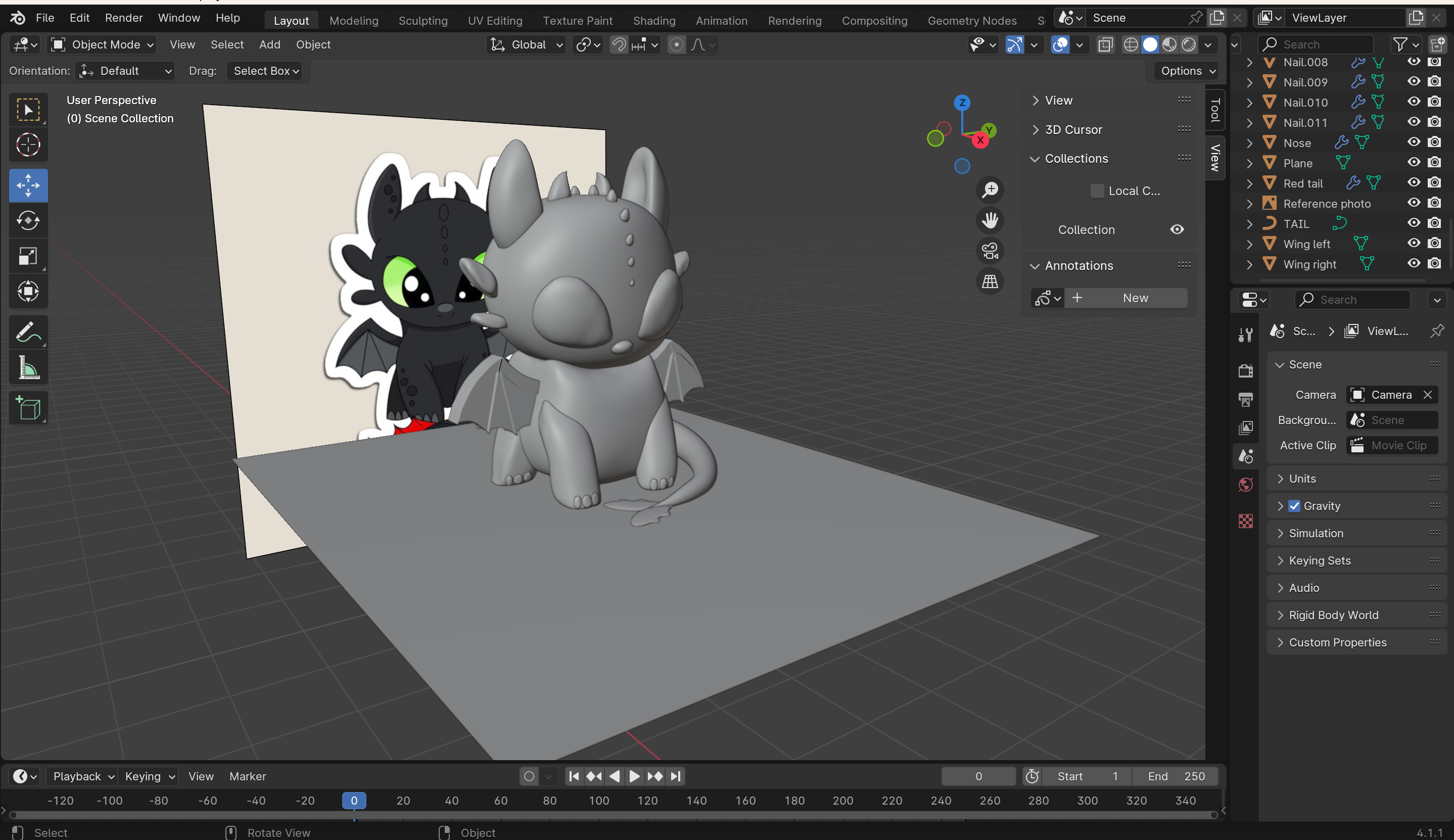Open the Object Mode dropdown

tap(102, 44)
